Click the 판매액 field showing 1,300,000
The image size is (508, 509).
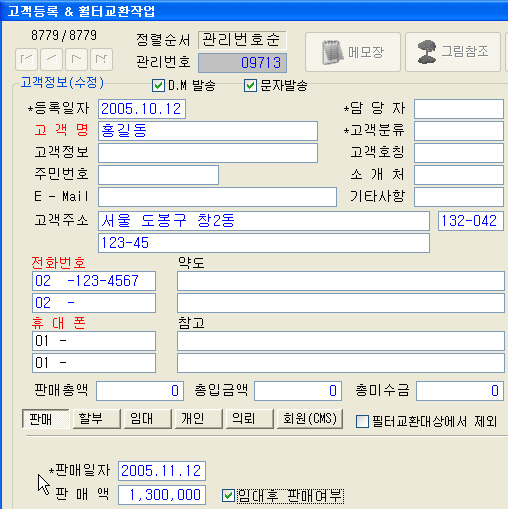pos(162,495)
